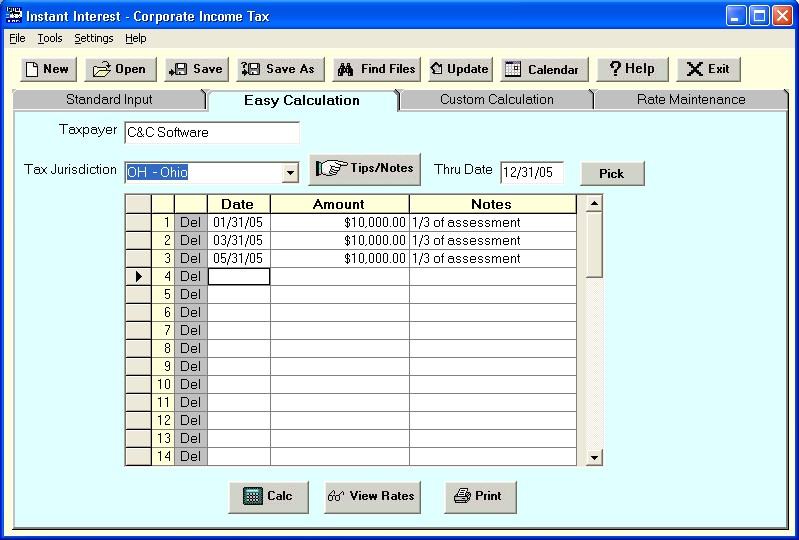Click the Taxpayer name input field

pos(211,132)
